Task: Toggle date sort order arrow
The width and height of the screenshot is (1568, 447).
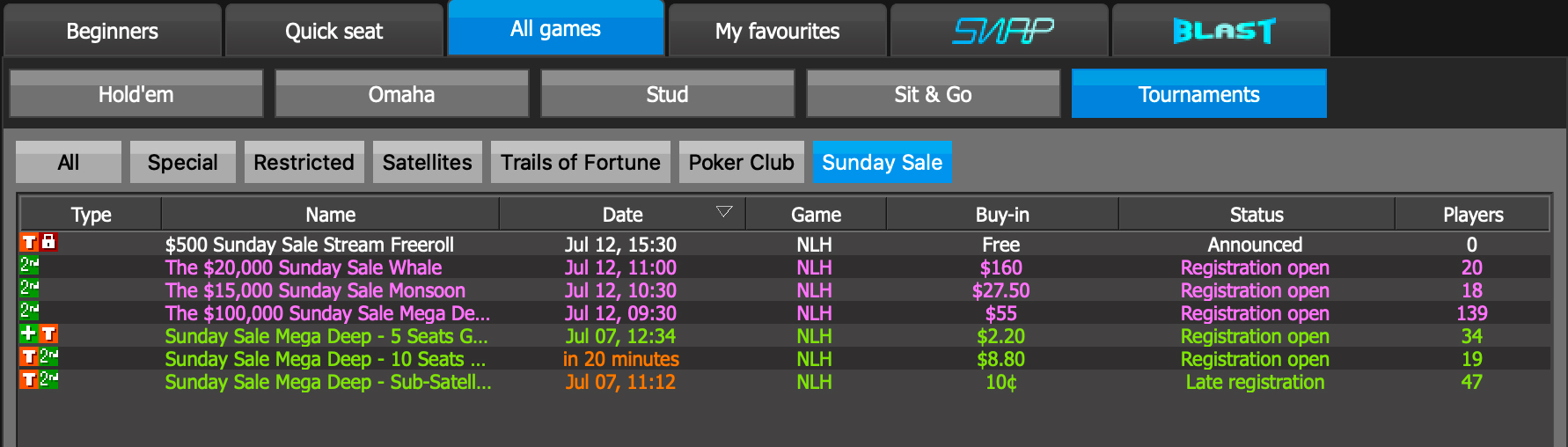Action: [724, 212]
